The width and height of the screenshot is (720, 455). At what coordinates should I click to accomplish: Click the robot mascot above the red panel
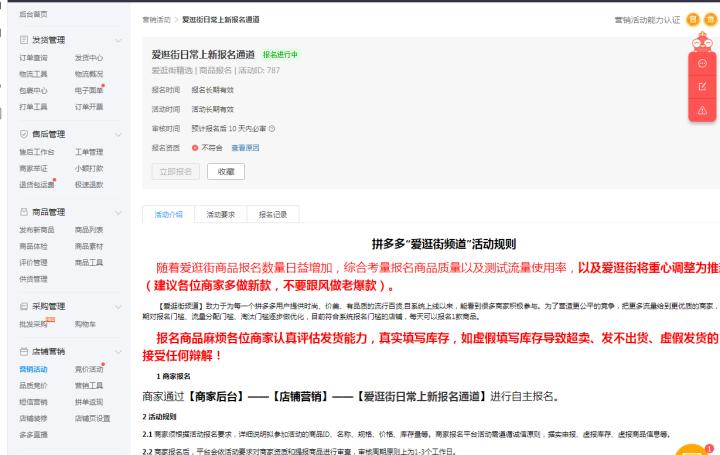point(702,42)
